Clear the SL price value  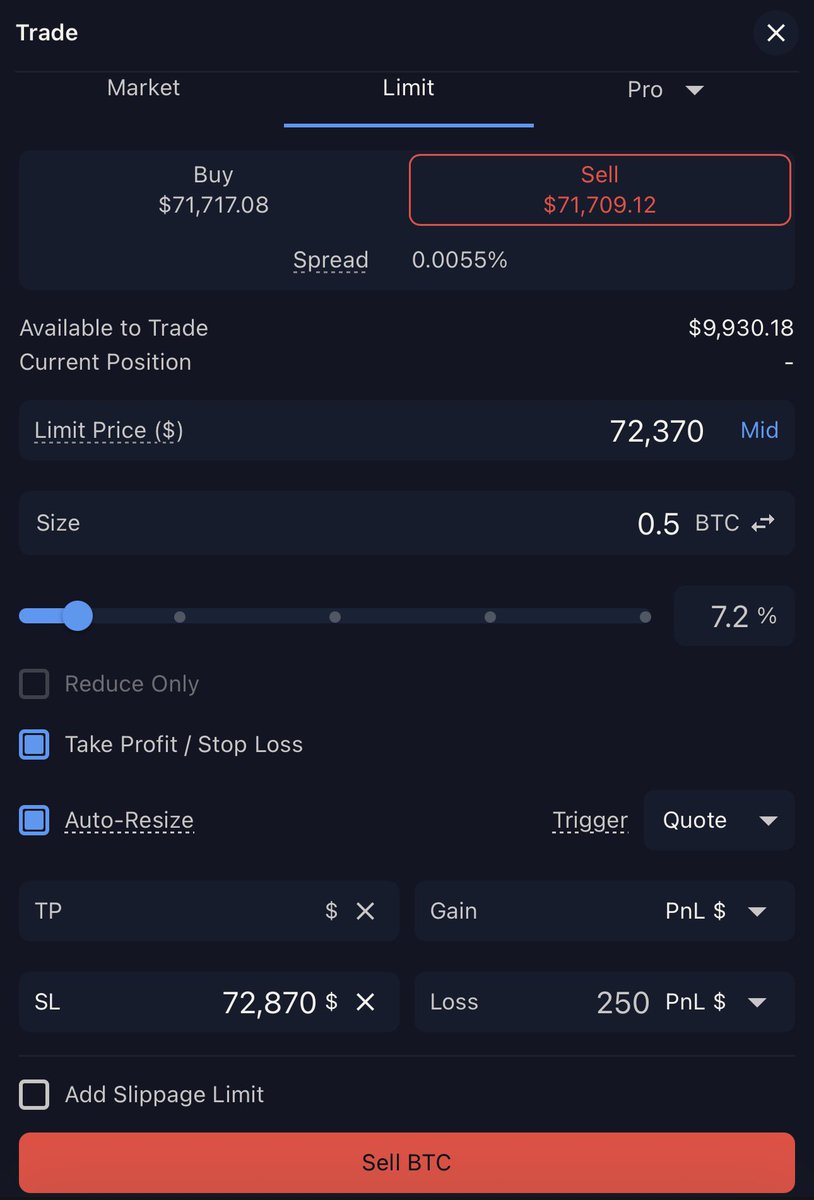pos(365,1002)
